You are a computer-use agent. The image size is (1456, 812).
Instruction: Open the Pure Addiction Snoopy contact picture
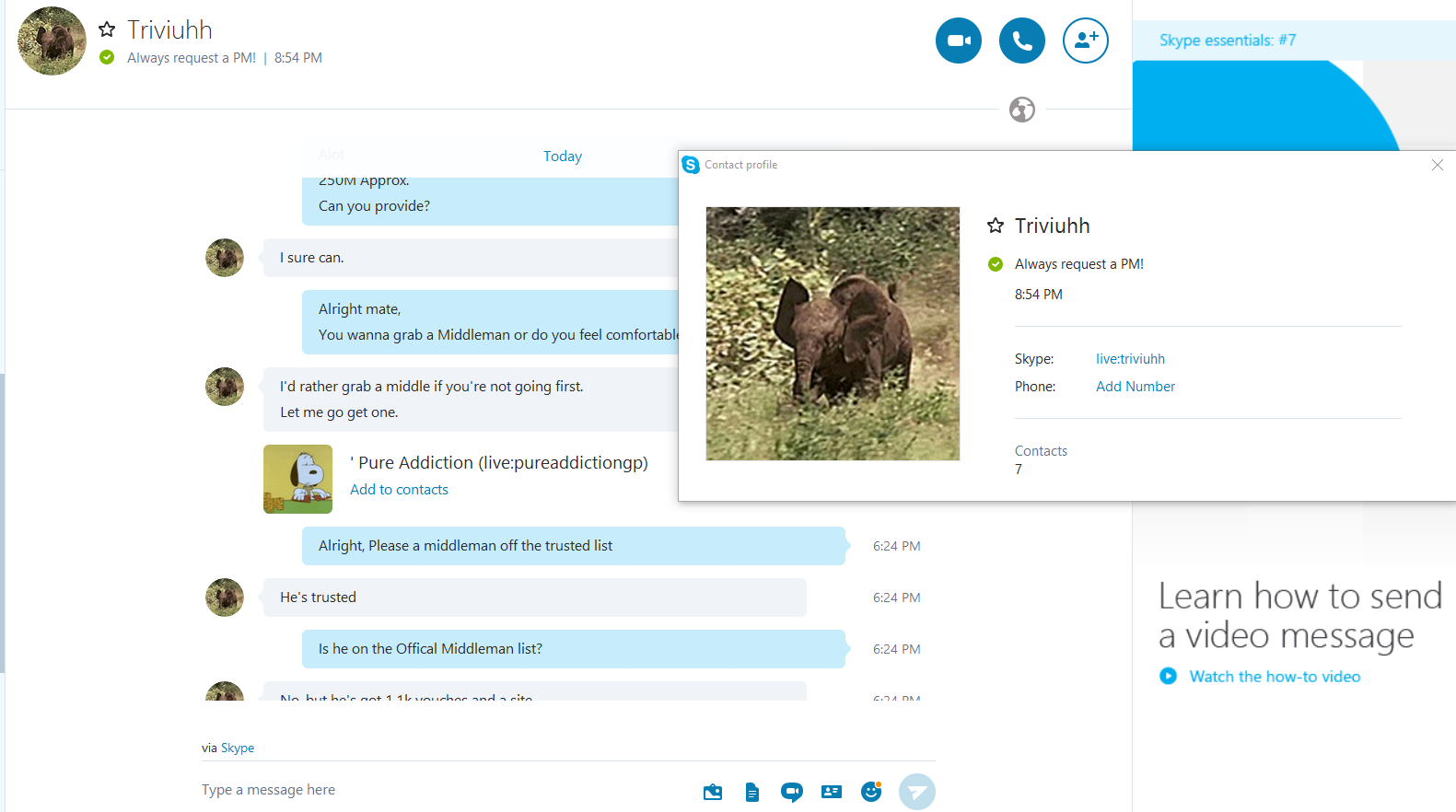pos(297,479)
